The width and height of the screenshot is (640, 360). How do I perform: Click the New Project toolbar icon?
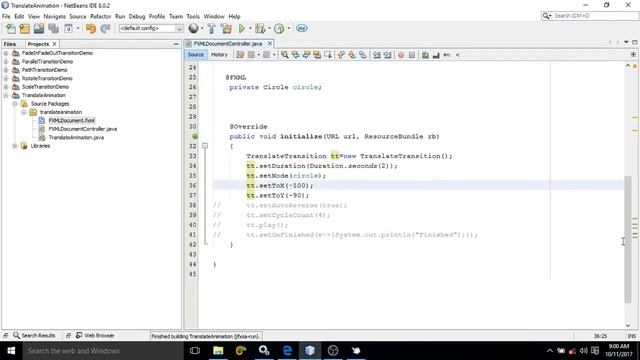coord(24,29)
